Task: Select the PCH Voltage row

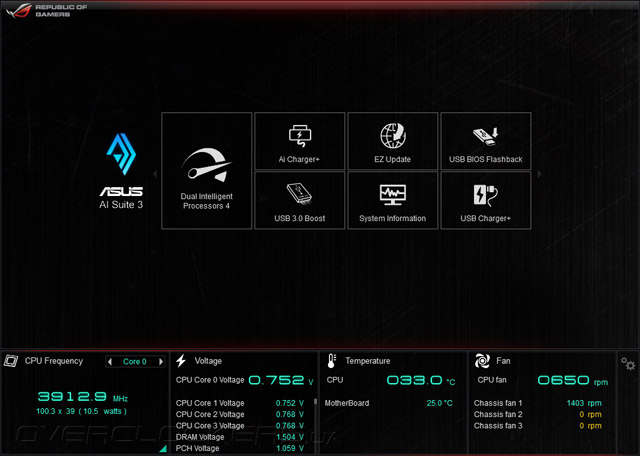Action: (240, 448)
